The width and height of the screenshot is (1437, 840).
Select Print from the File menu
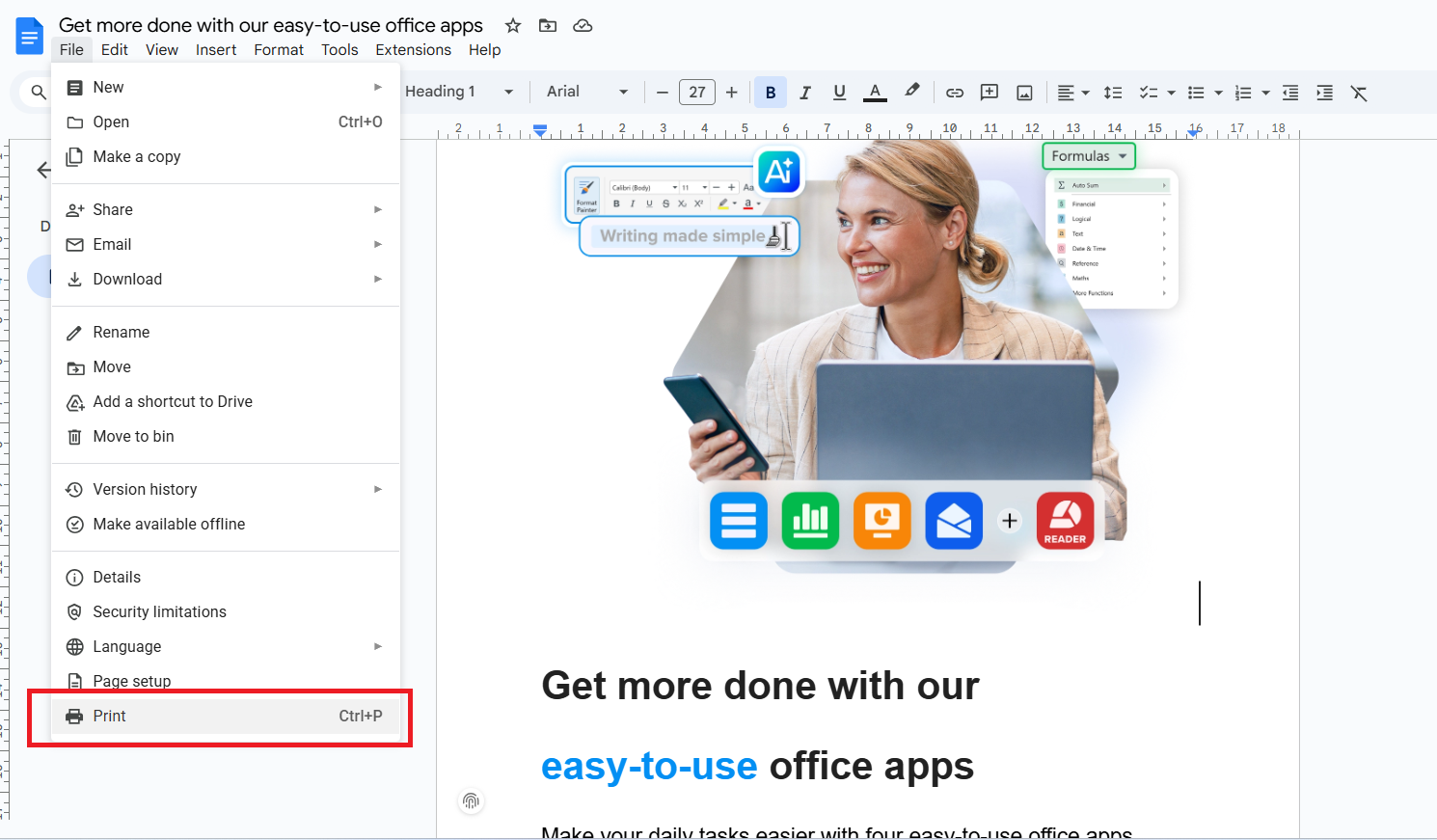pos(109,716)
